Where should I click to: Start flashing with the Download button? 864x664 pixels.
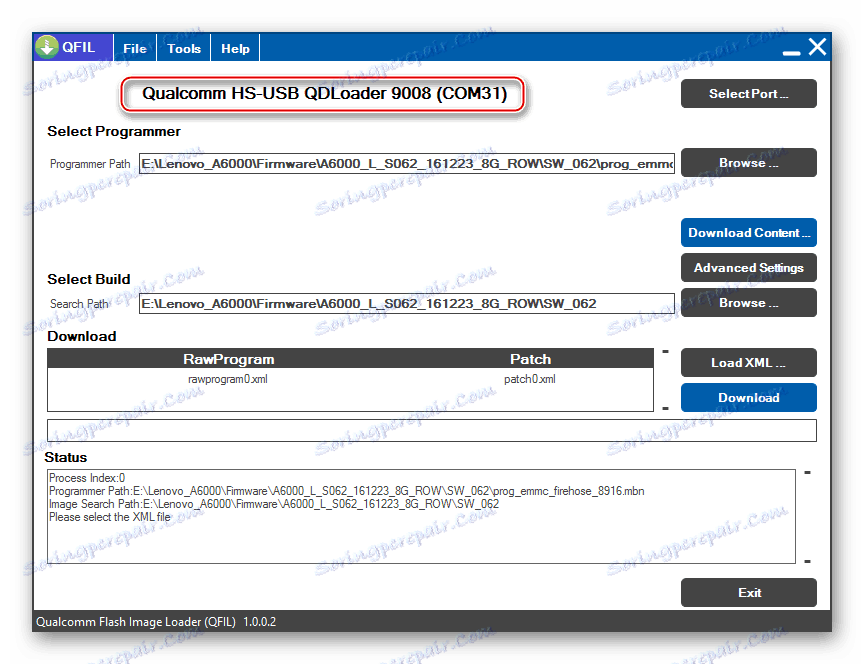(x=749, y=397)
